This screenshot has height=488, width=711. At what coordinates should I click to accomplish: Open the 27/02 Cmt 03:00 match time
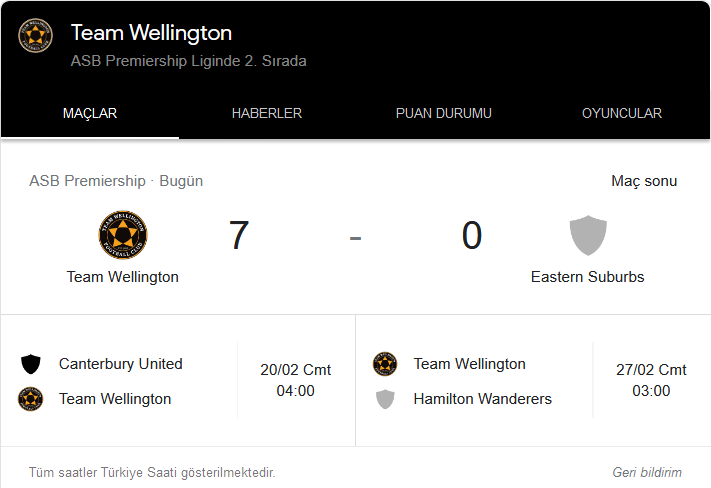click(x=651, y=380)
